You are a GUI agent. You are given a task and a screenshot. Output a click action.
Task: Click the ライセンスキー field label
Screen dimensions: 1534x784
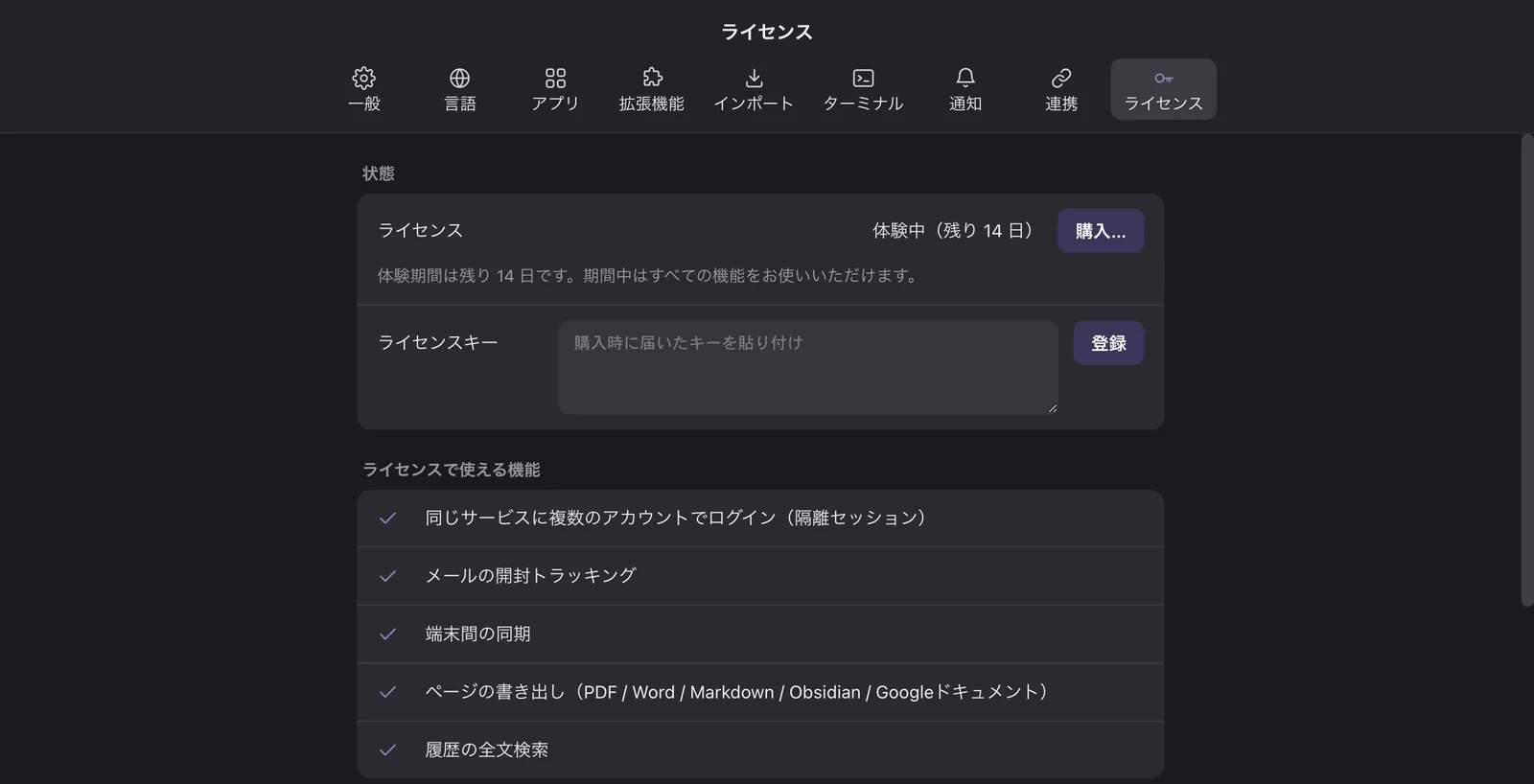tap(438, 342)
